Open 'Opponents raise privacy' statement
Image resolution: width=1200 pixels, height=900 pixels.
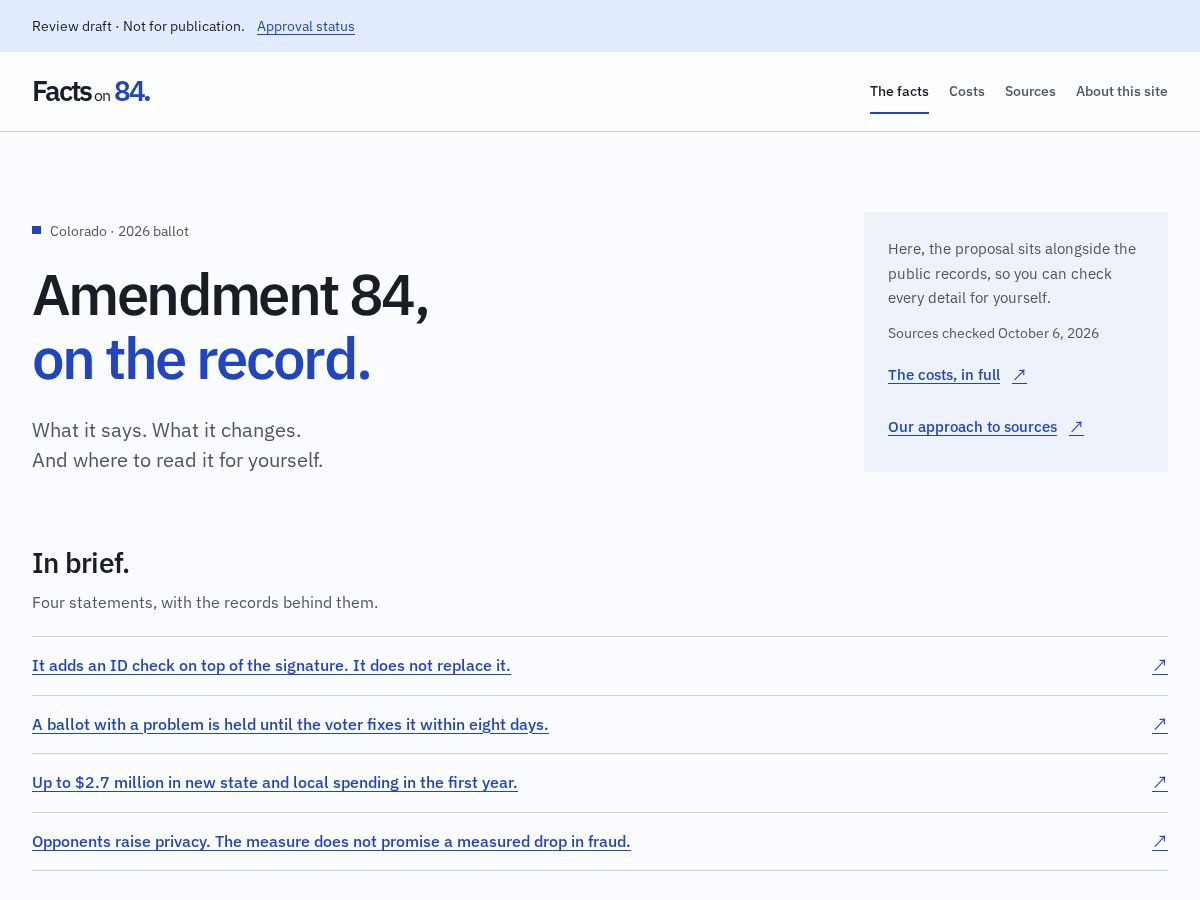(331, 842)
